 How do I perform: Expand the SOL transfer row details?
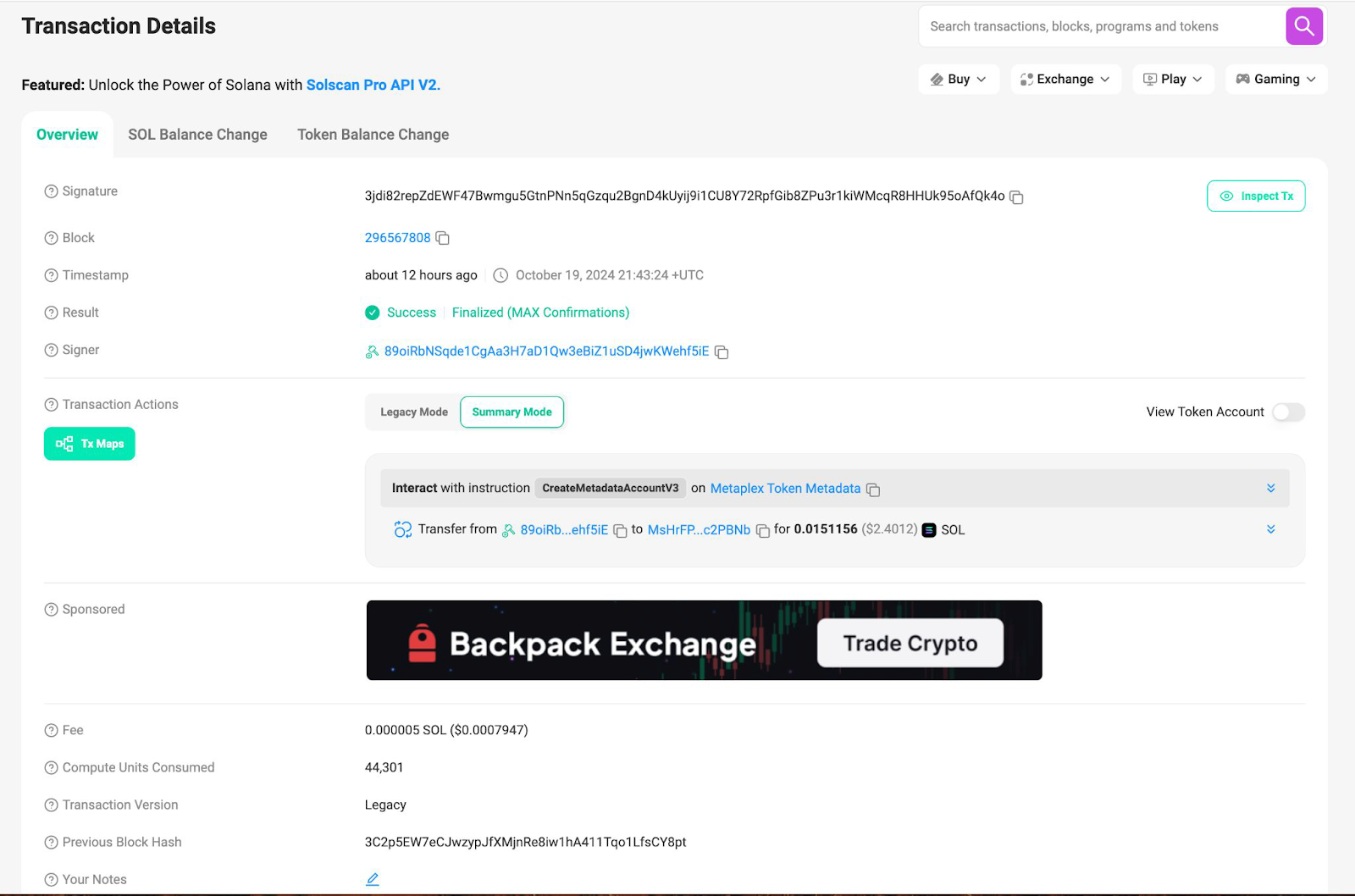point(1269,528)
